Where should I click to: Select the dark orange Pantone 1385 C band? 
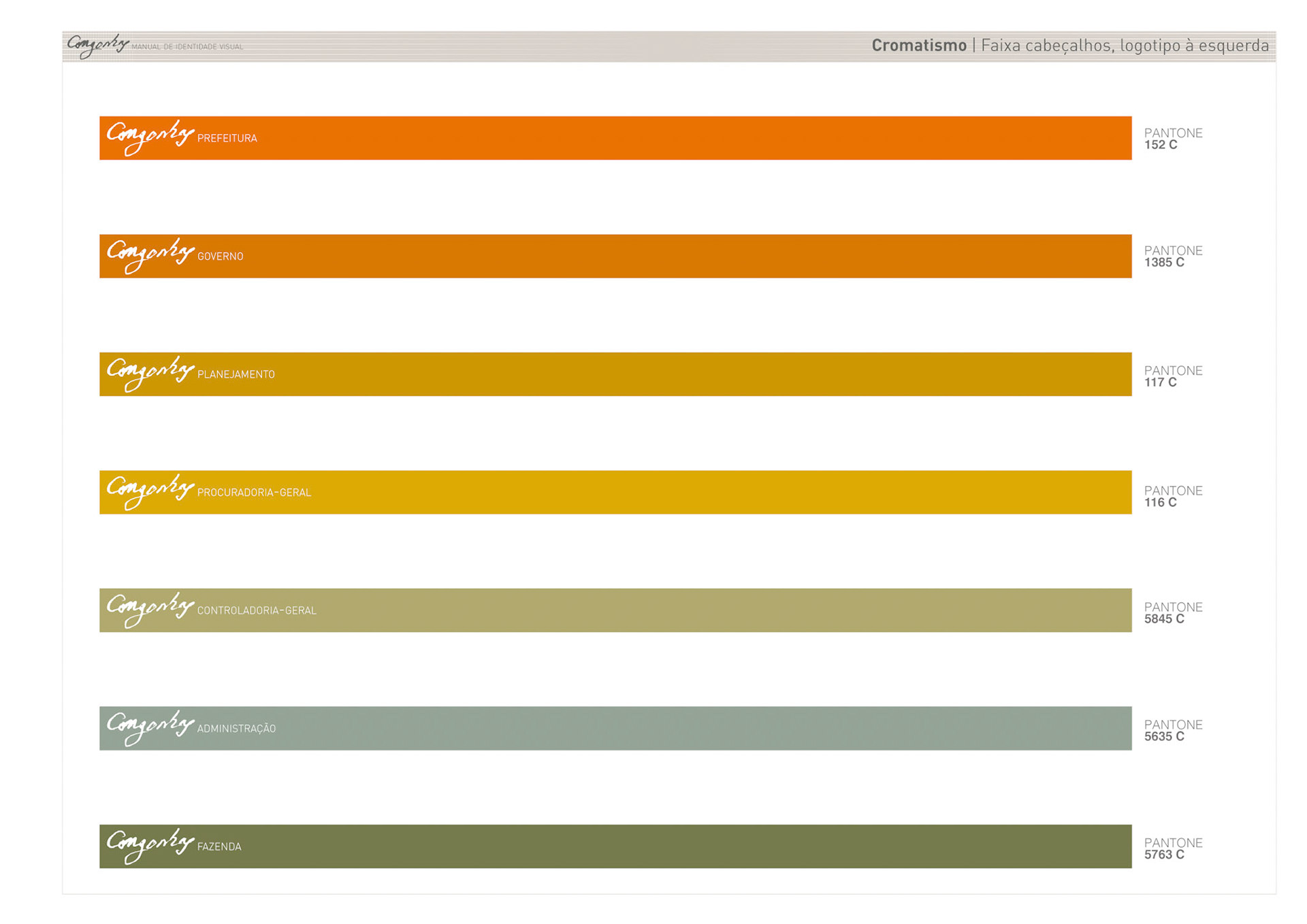[615, 256]
